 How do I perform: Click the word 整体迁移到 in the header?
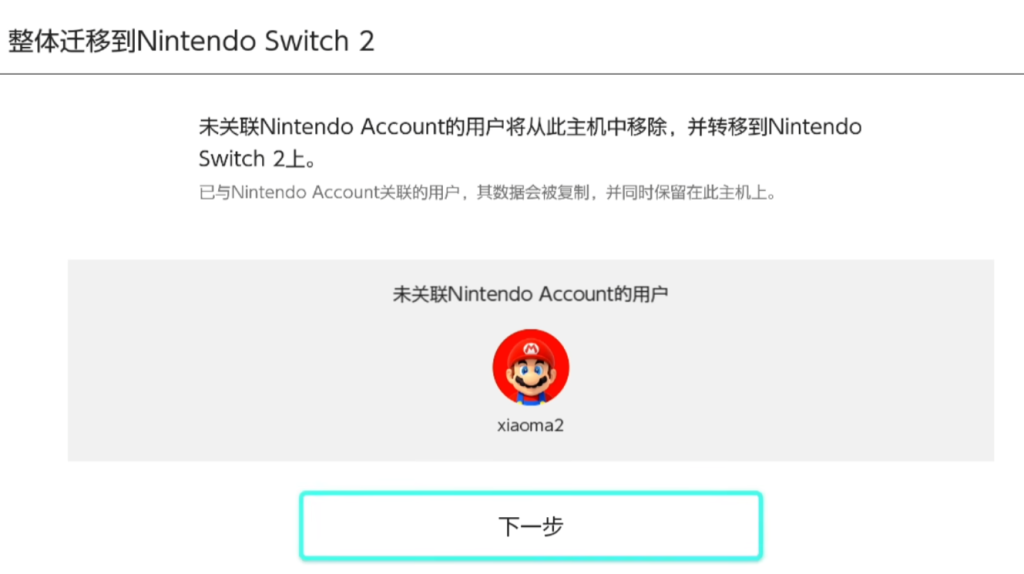point(72,41)
